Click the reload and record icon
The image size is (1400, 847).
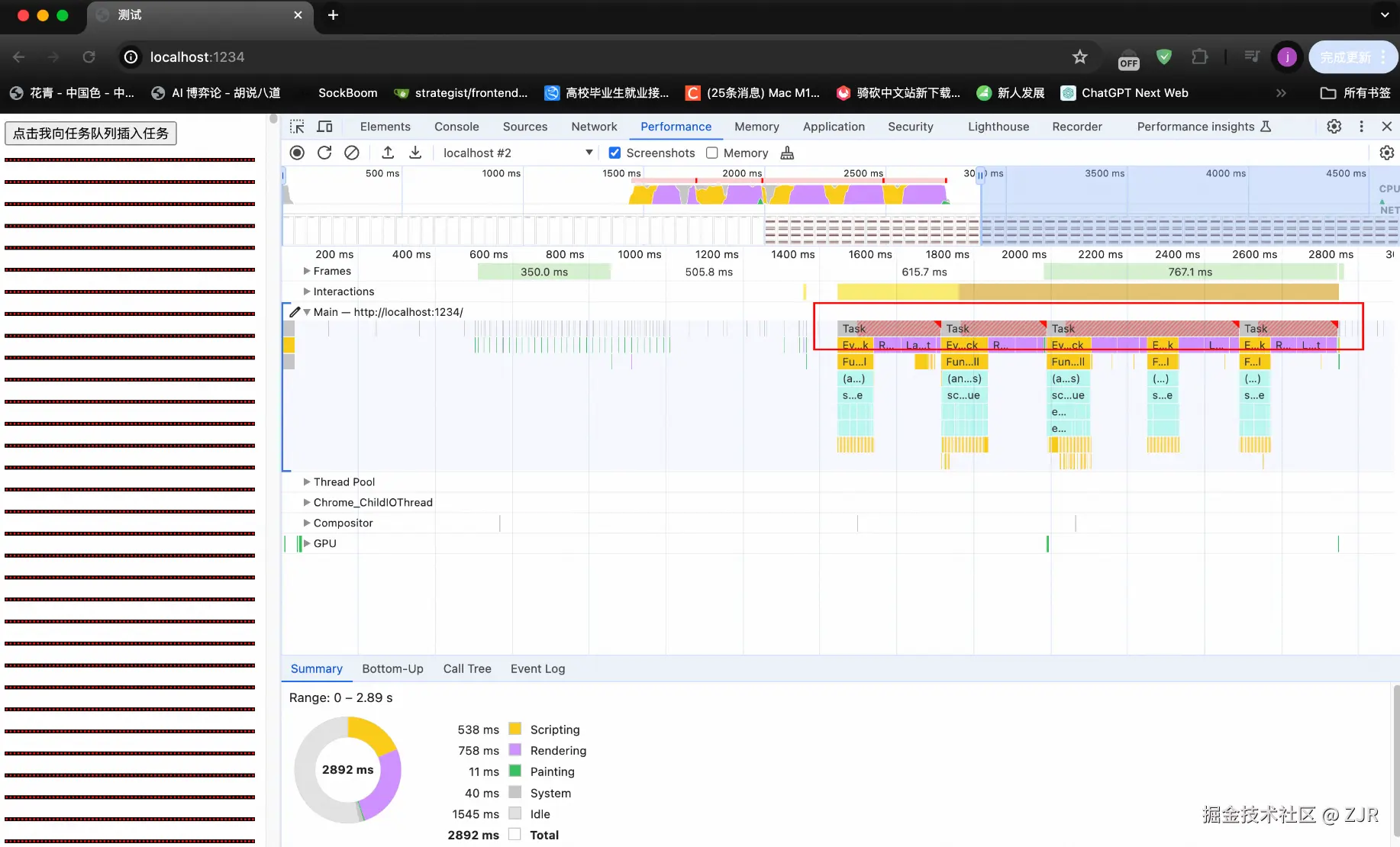(324, 153)
